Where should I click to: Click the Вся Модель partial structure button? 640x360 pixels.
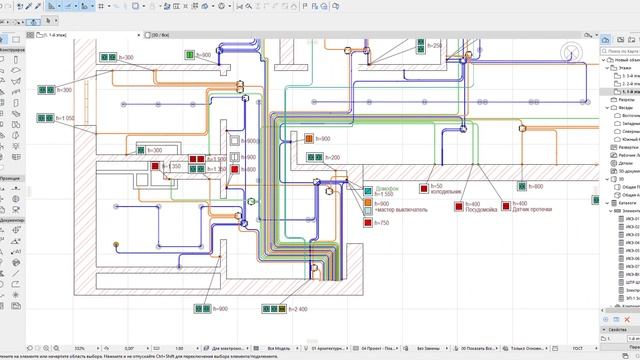[x=279, y=348]
